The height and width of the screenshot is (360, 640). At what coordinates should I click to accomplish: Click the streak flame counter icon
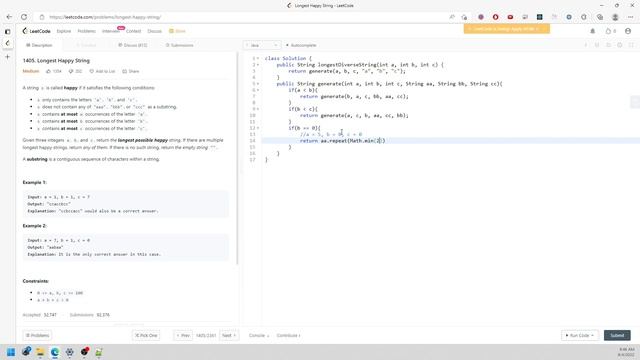click(x=611, y=31)
